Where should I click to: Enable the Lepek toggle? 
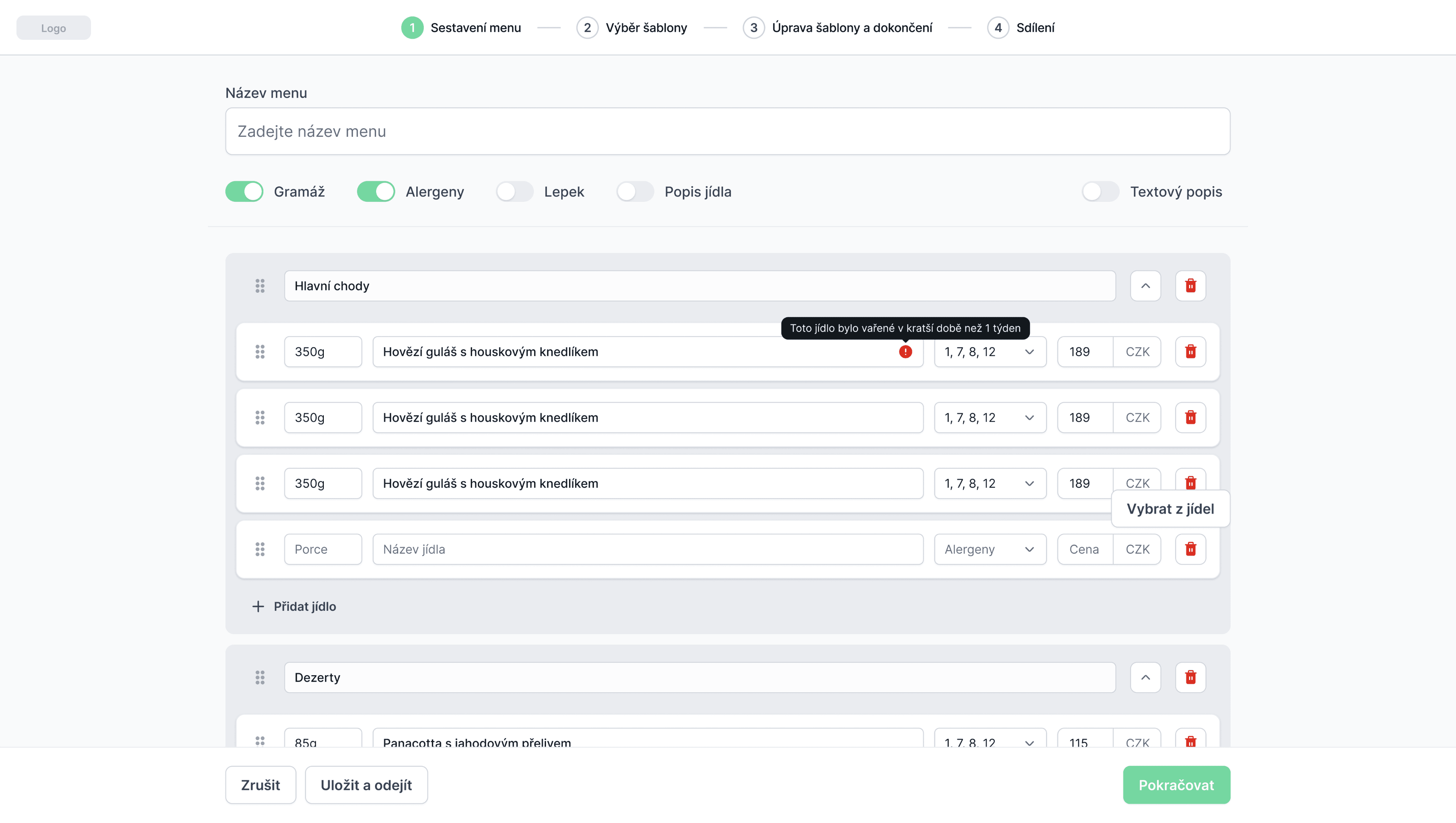tap(515, 191)
